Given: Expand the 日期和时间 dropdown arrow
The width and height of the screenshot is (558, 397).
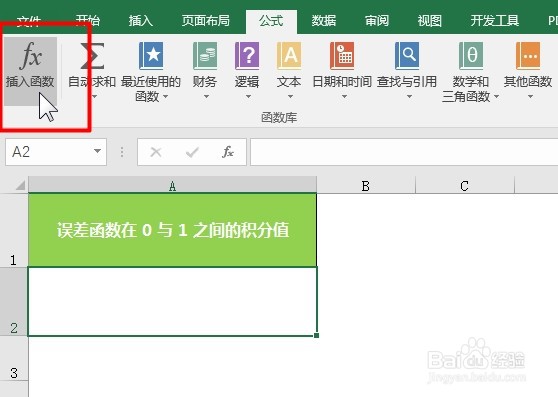Looking at the screenshot, I should point(344,96).
